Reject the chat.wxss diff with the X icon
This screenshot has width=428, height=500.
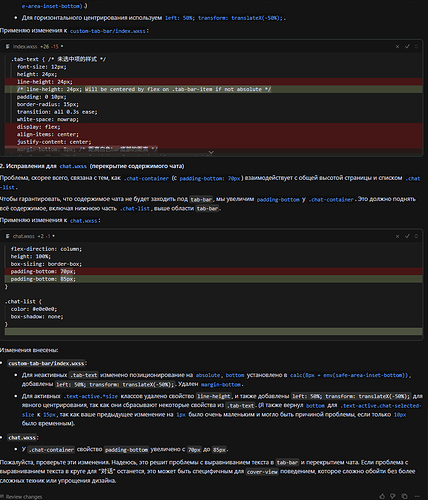tap(397, 236)
